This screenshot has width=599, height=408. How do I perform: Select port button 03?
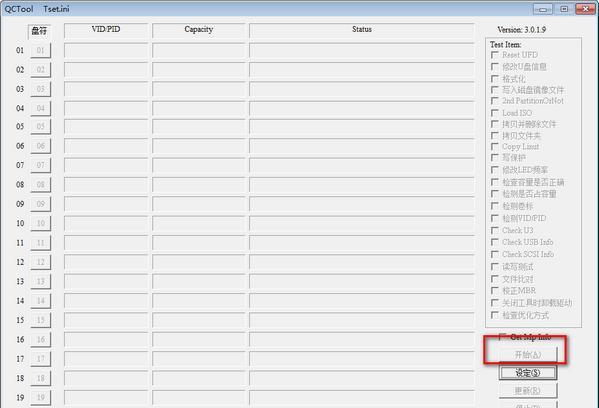[x=40, y=89]
